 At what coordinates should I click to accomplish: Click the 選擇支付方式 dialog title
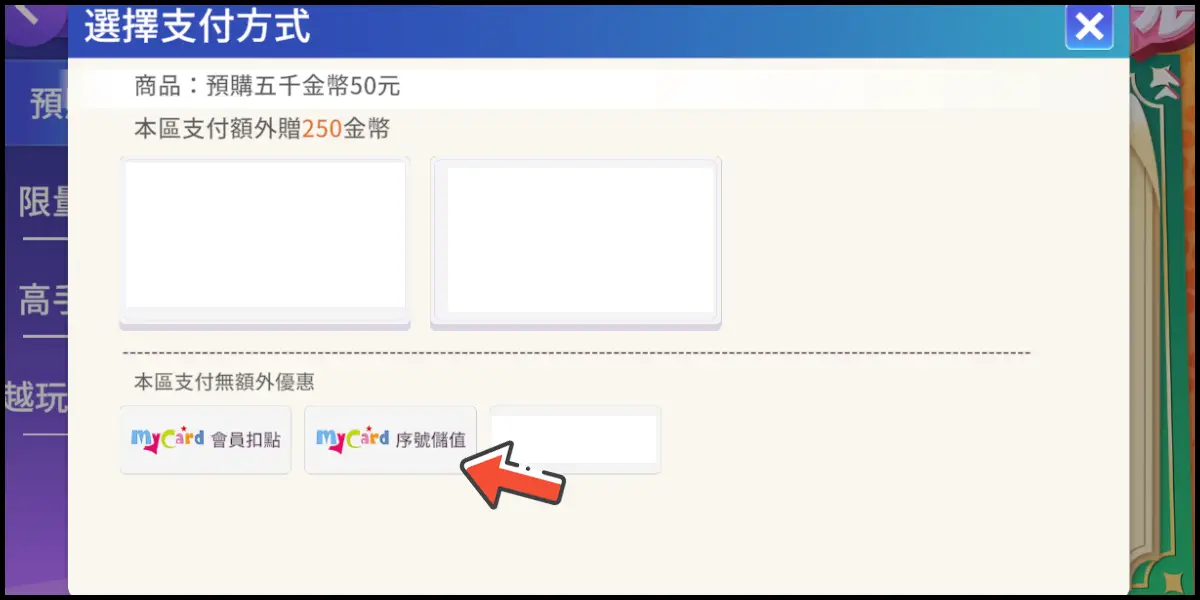coord(197,26)
